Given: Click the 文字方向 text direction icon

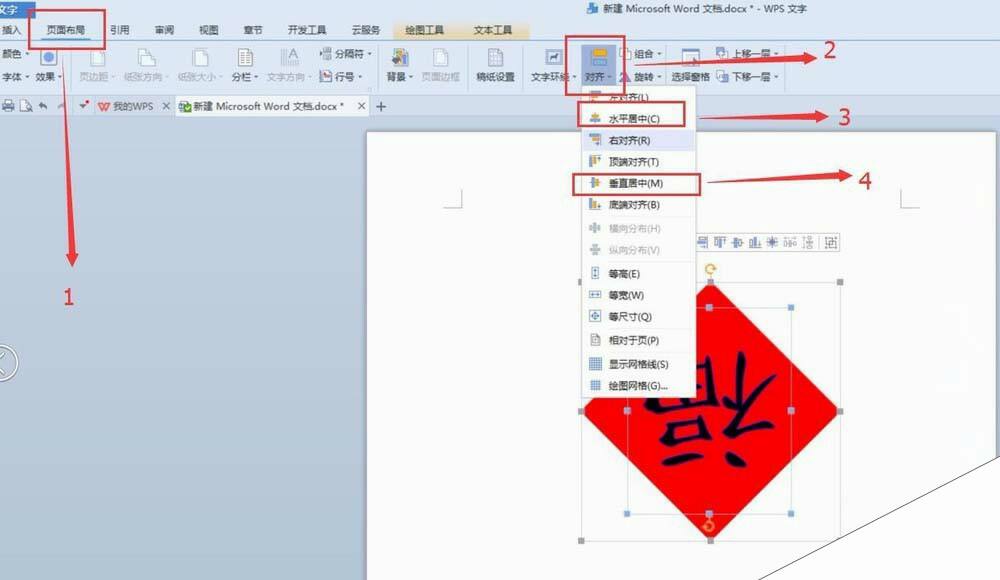Looking at the screenshot, I should pos(290,58).
